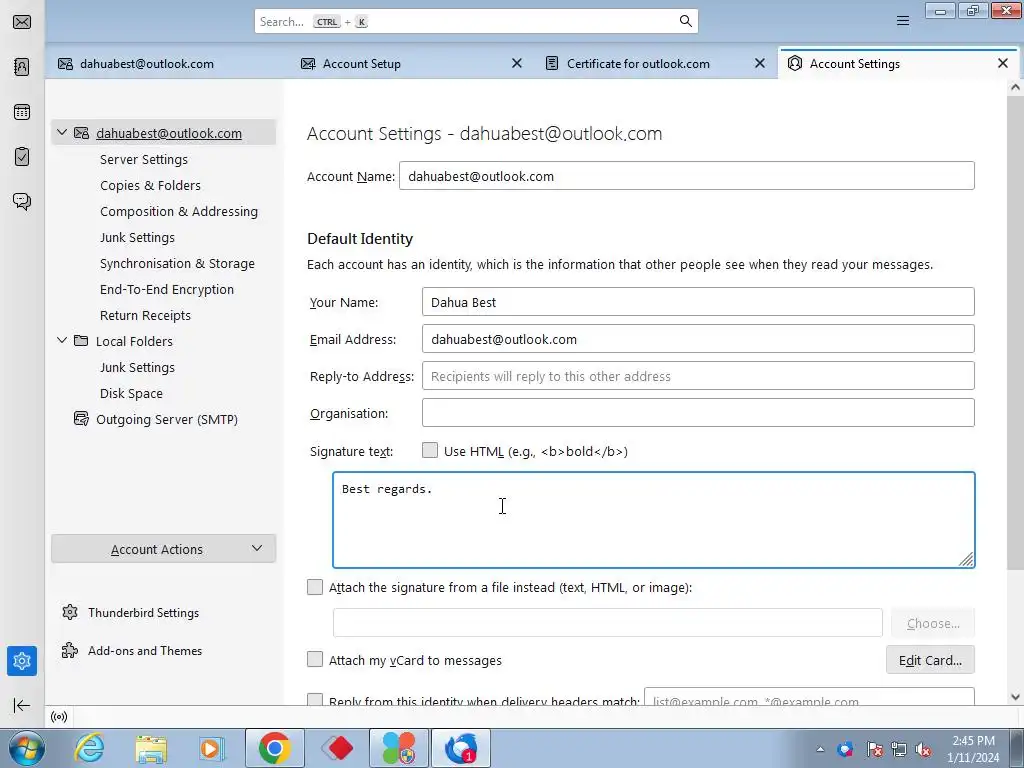Open Disk Space settings
The image size is (1024, 768).
(x=131, y=394)
